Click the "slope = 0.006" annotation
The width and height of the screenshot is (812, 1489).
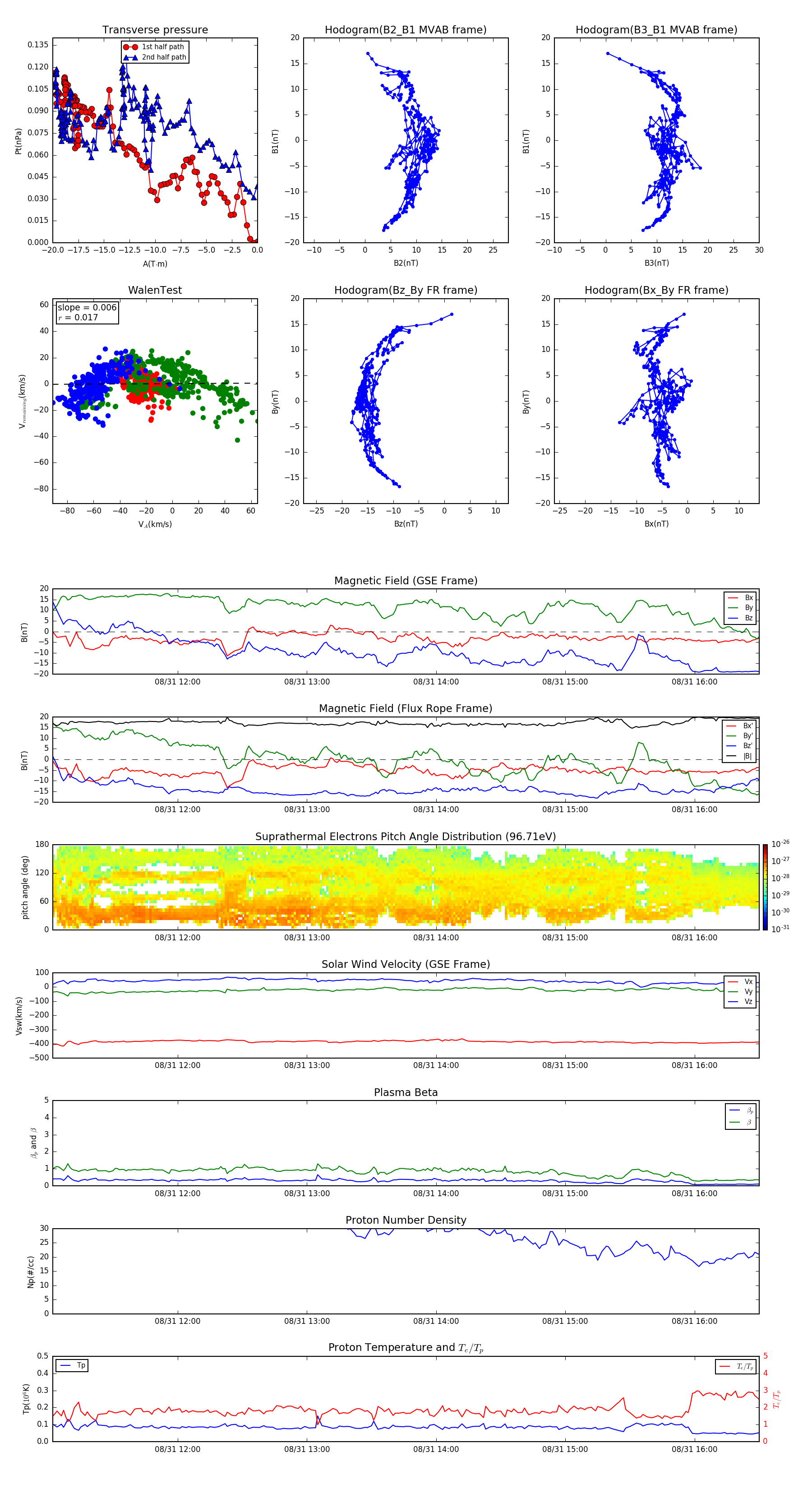click(87, 308)
